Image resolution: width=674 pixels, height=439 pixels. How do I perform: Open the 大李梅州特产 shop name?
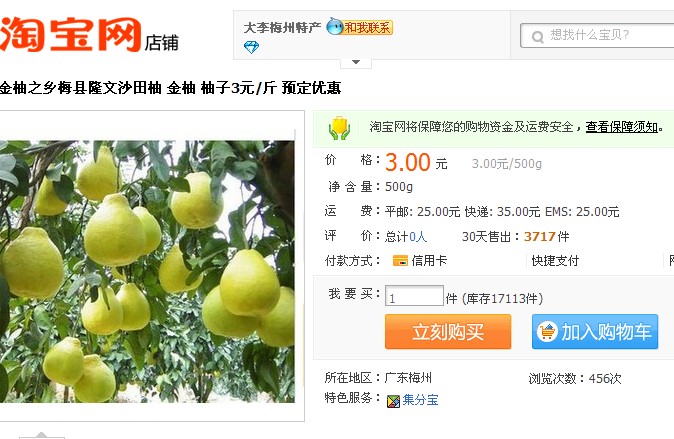coord(282,28)
